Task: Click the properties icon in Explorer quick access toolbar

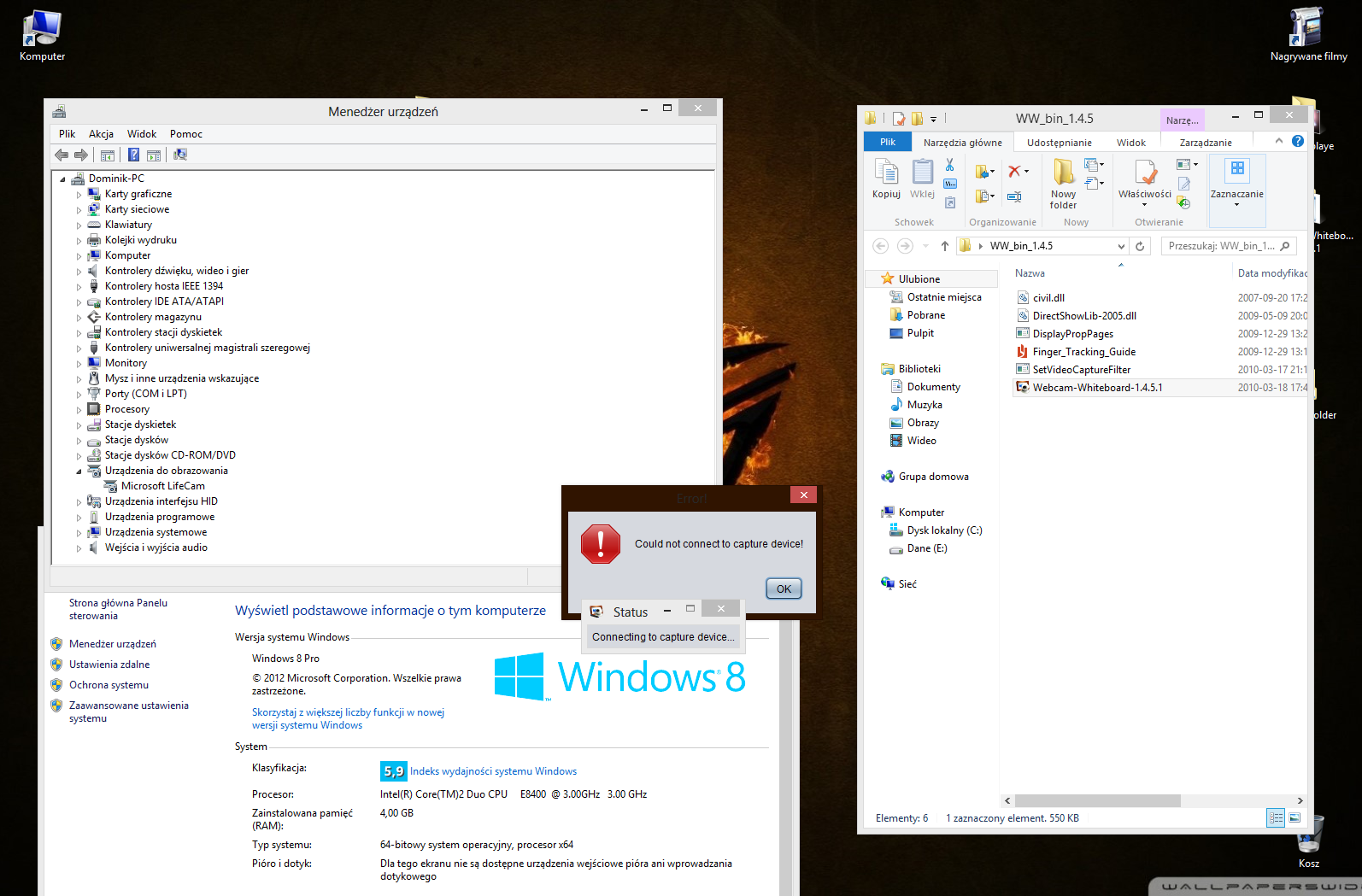Action: tap(899, 119)
